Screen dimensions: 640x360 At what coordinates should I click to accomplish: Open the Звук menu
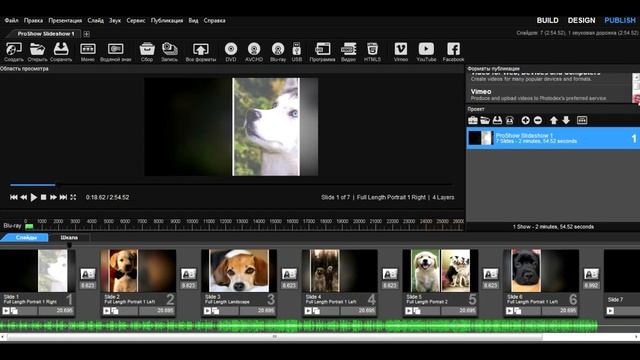[x=115, y=20]
